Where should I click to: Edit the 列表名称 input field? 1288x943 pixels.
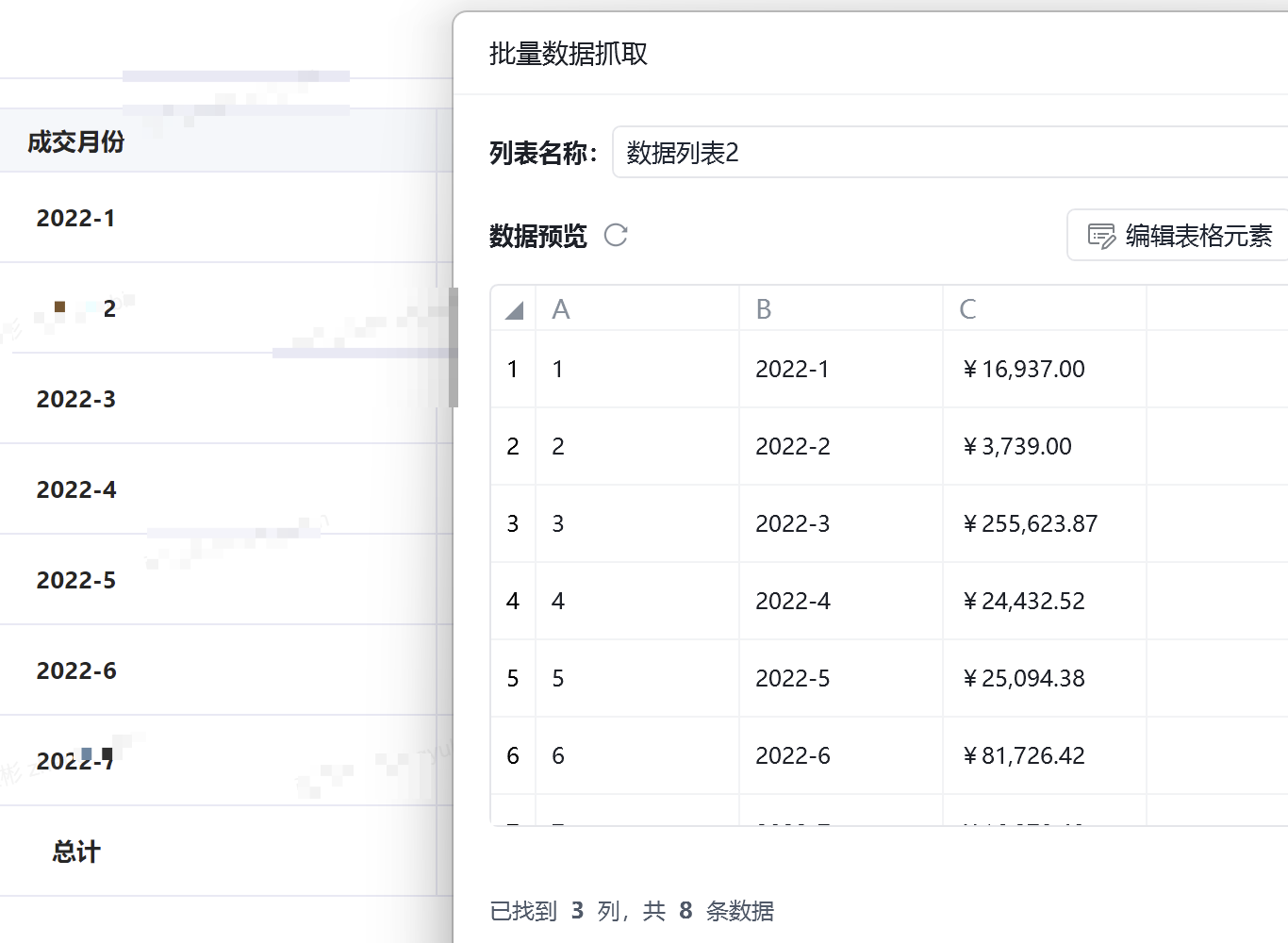[x=950, y=152]
